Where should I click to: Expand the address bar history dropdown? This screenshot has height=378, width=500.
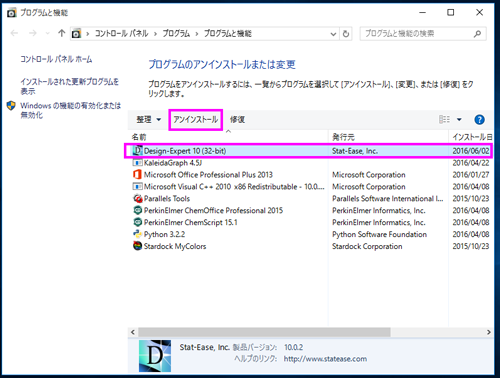click(x=333, y=34)
